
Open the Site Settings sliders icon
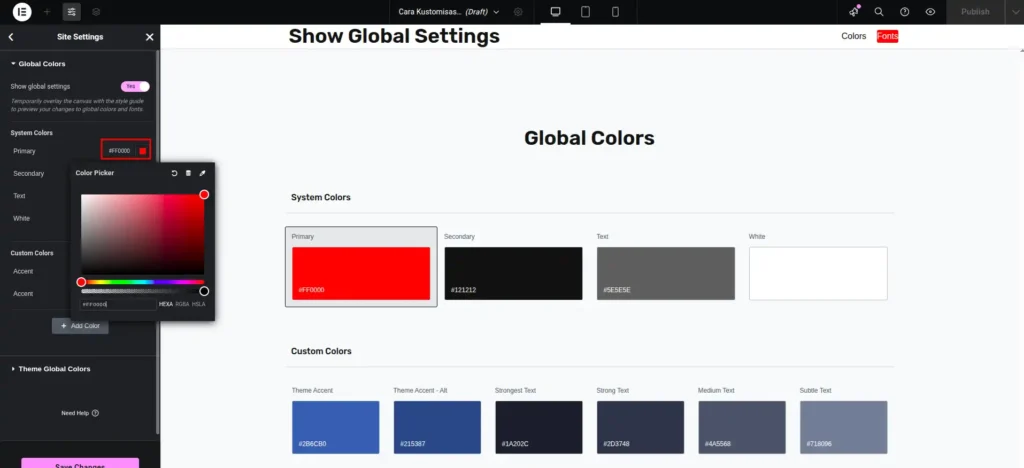(x=72, y=12)
